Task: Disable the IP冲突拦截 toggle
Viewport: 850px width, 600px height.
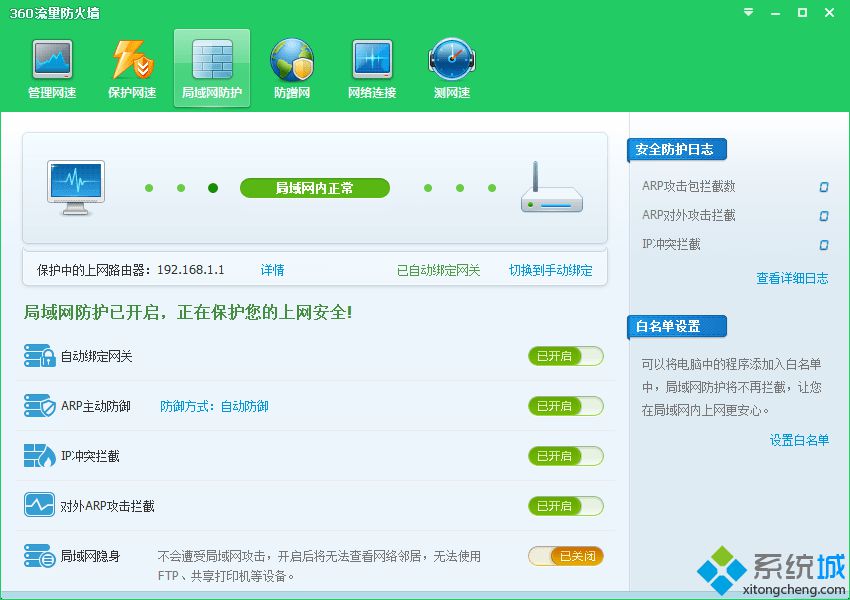Action: [x=566, y=456]
